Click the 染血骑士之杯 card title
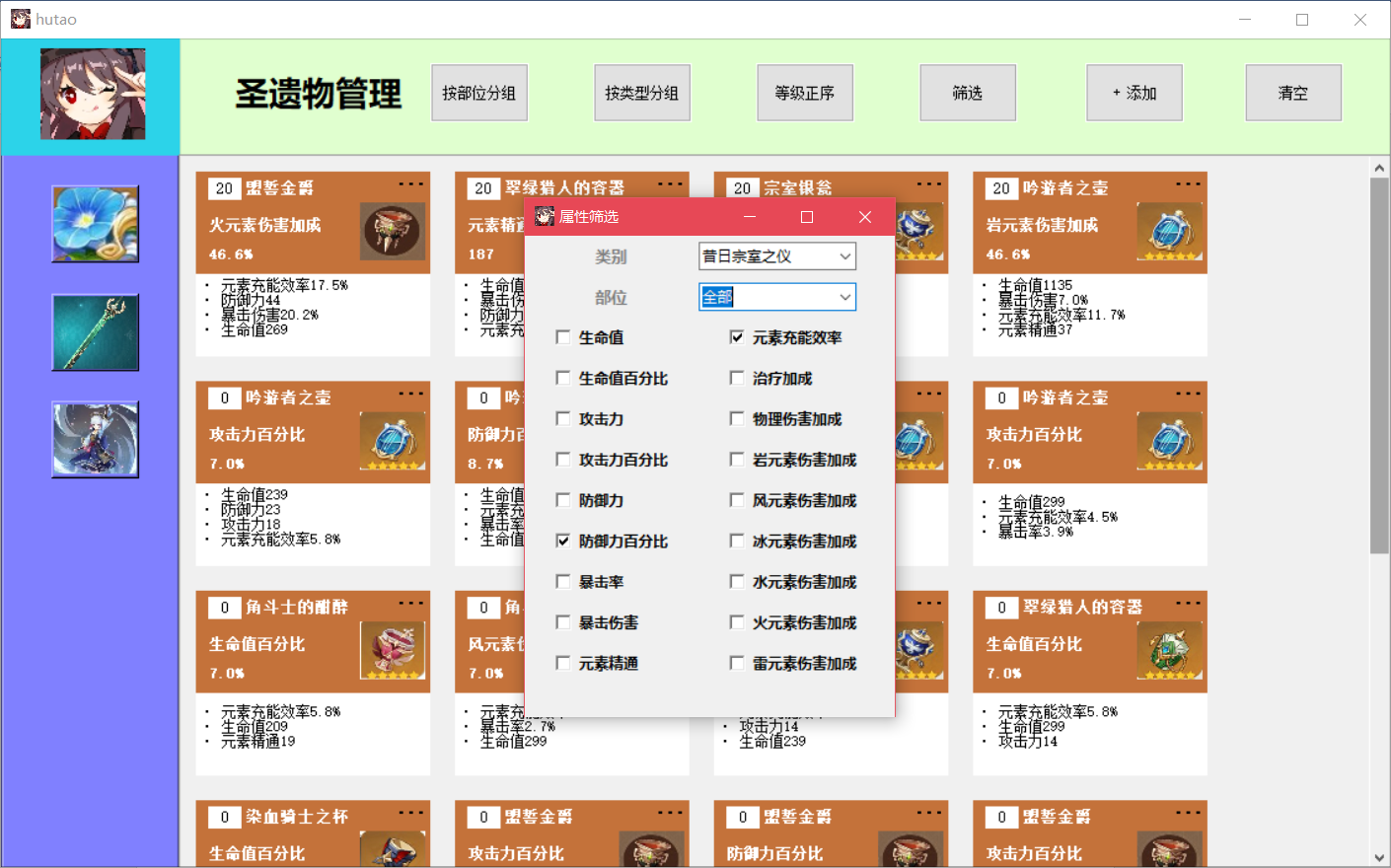Image resolution: width=1391 pixels, height=868 pixels. point(297,817)
